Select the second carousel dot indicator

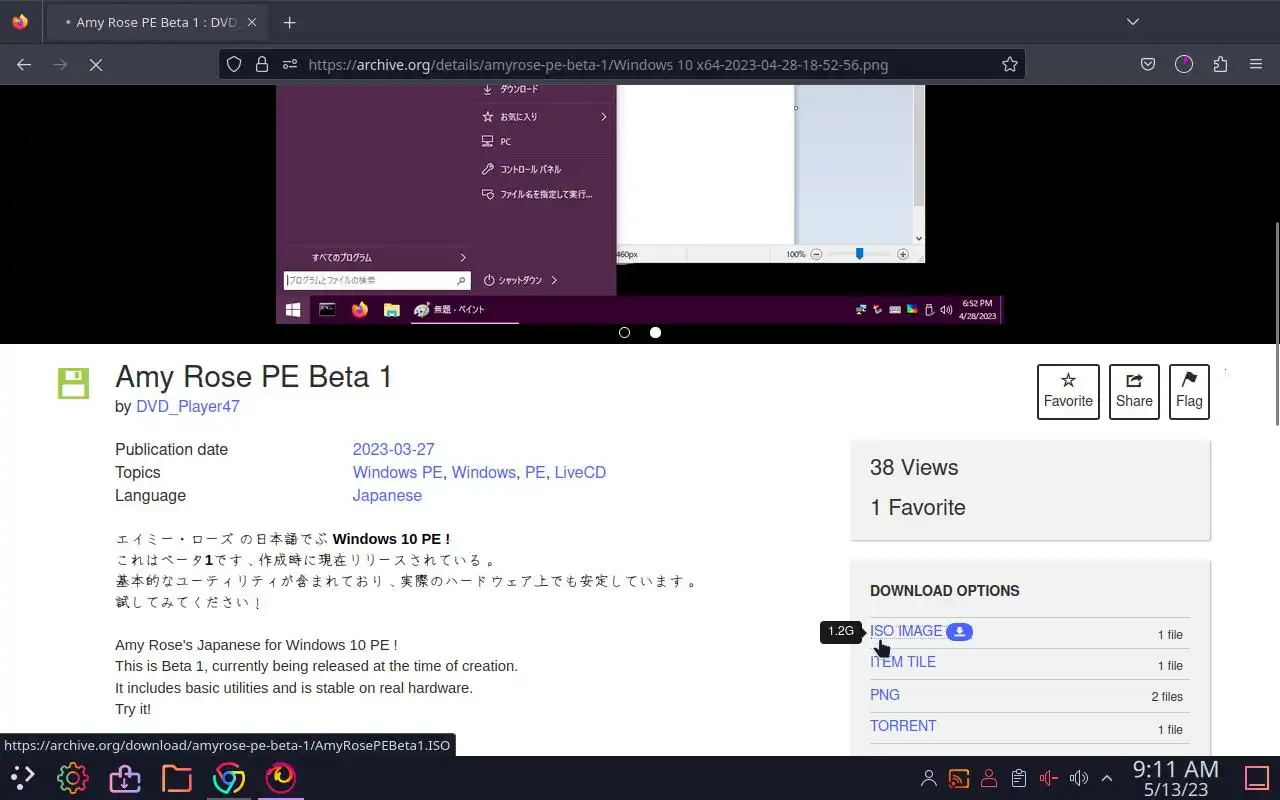pyautogui.click(x=655, y=332)
